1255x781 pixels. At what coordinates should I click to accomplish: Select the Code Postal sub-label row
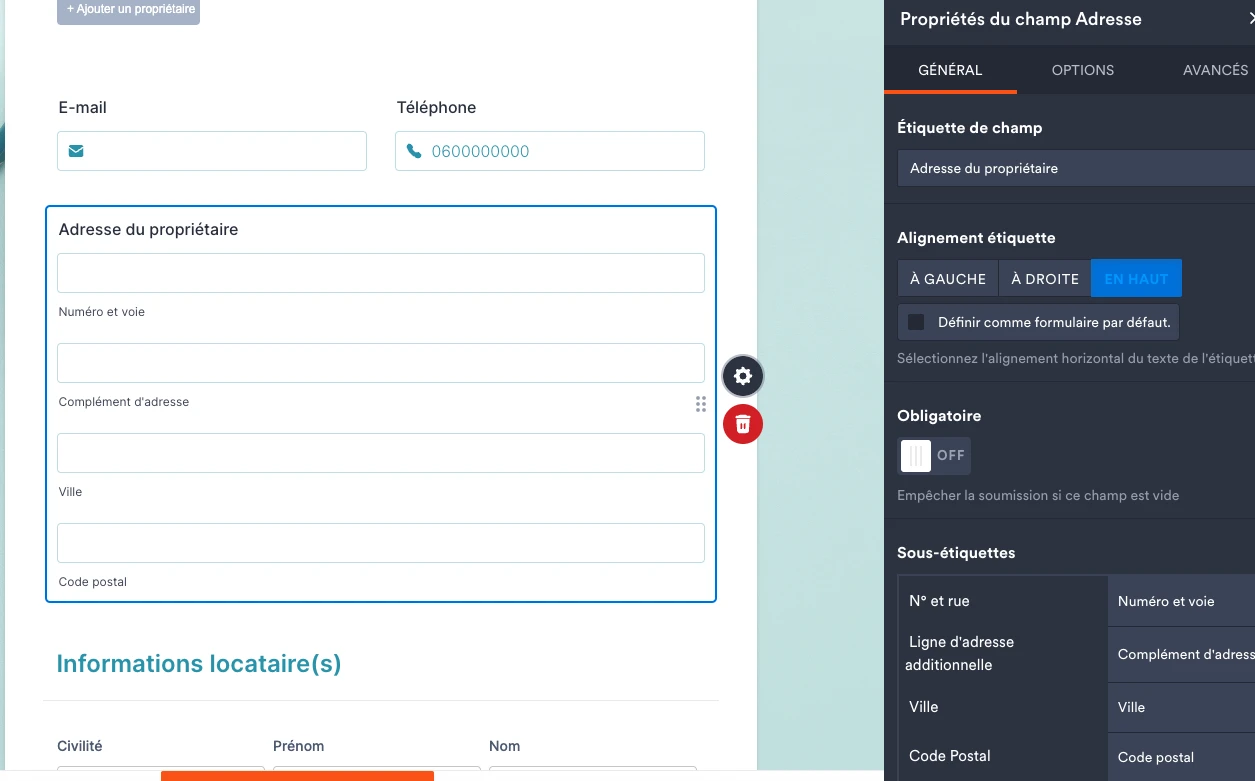coord(949,757)
